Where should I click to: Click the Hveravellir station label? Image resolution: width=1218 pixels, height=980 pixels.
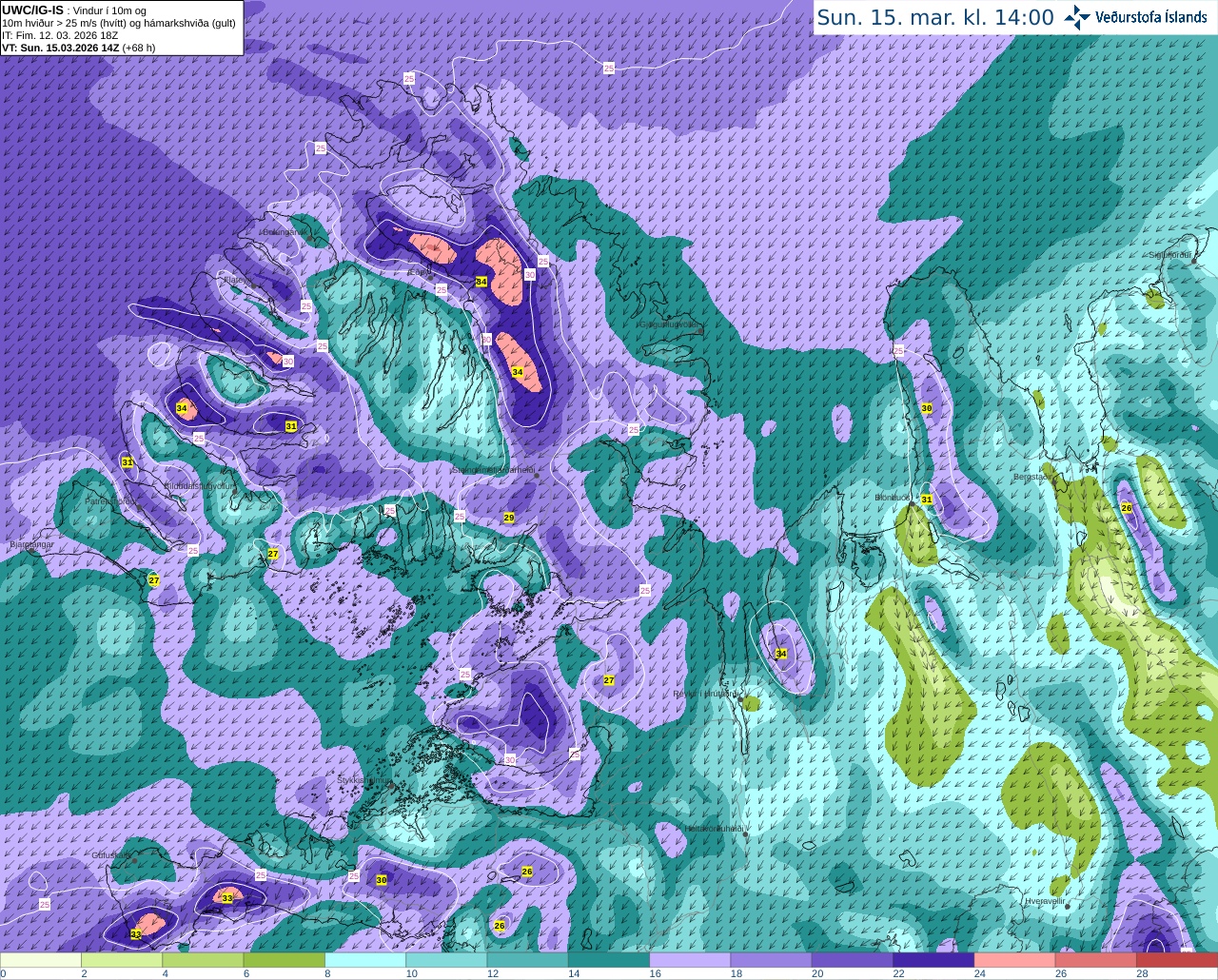1045,900
